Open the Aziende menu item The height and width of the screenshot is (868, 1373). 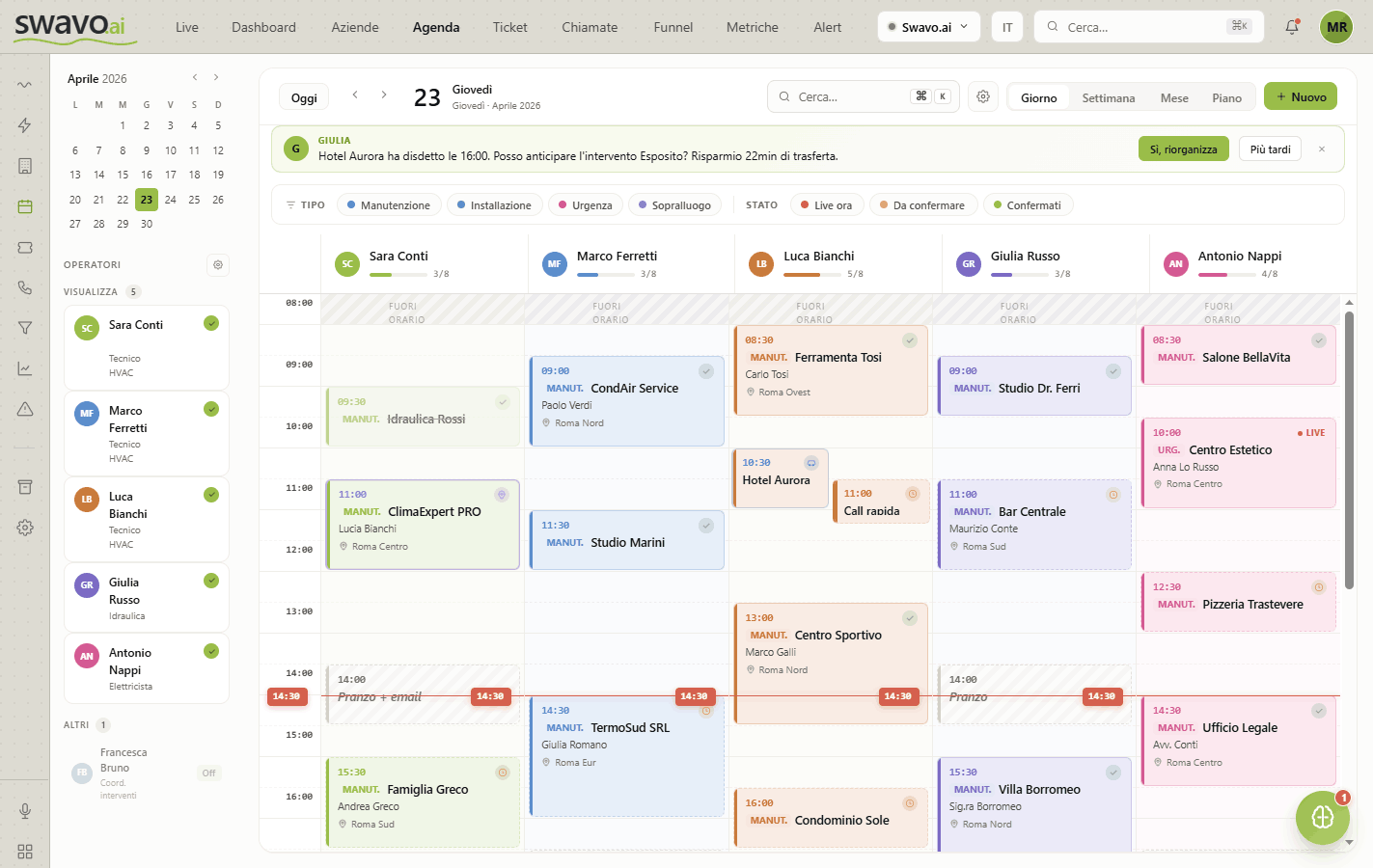(x=355, y=27)
